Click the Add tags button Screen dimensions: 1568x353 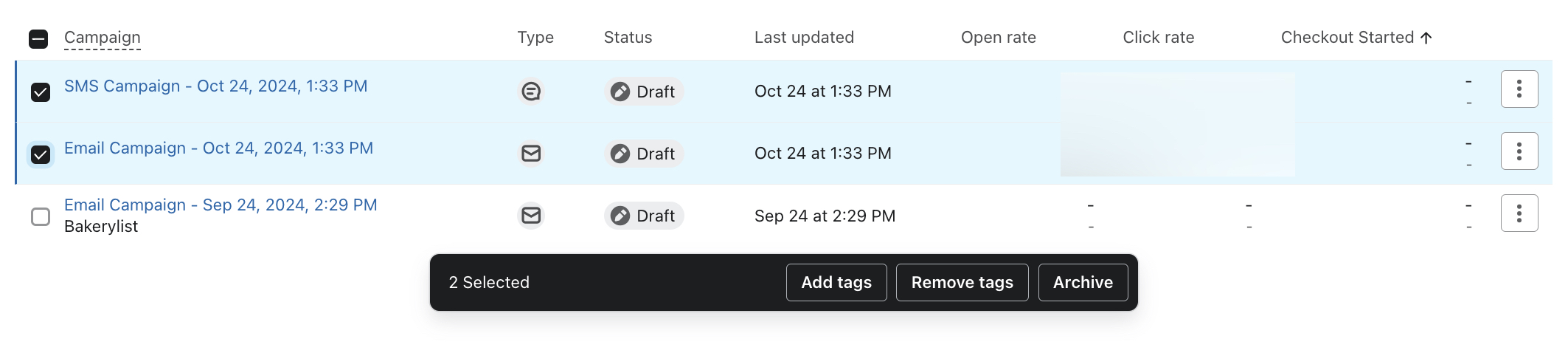pos(836,283)
